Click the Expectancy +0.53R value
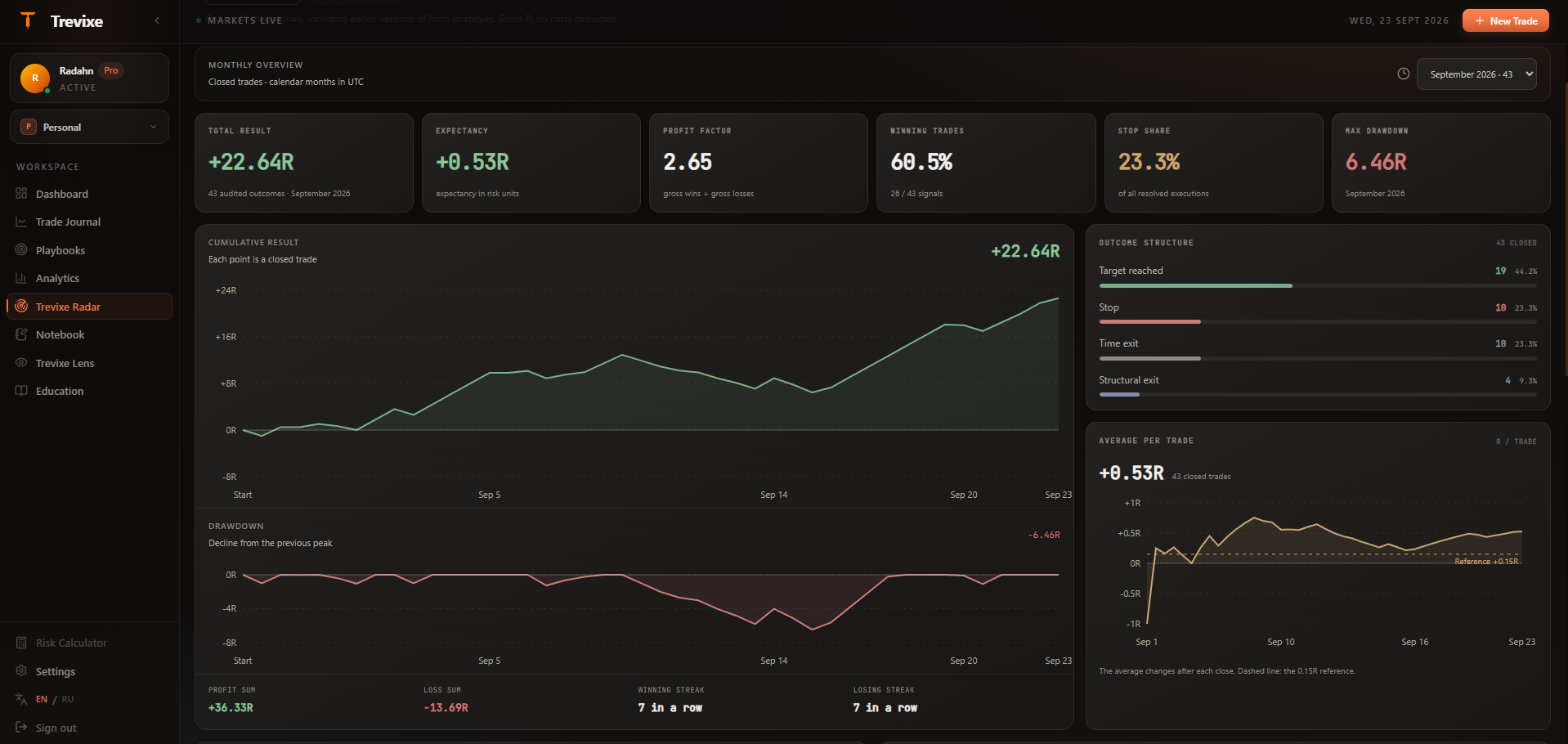 coord(473,162)
